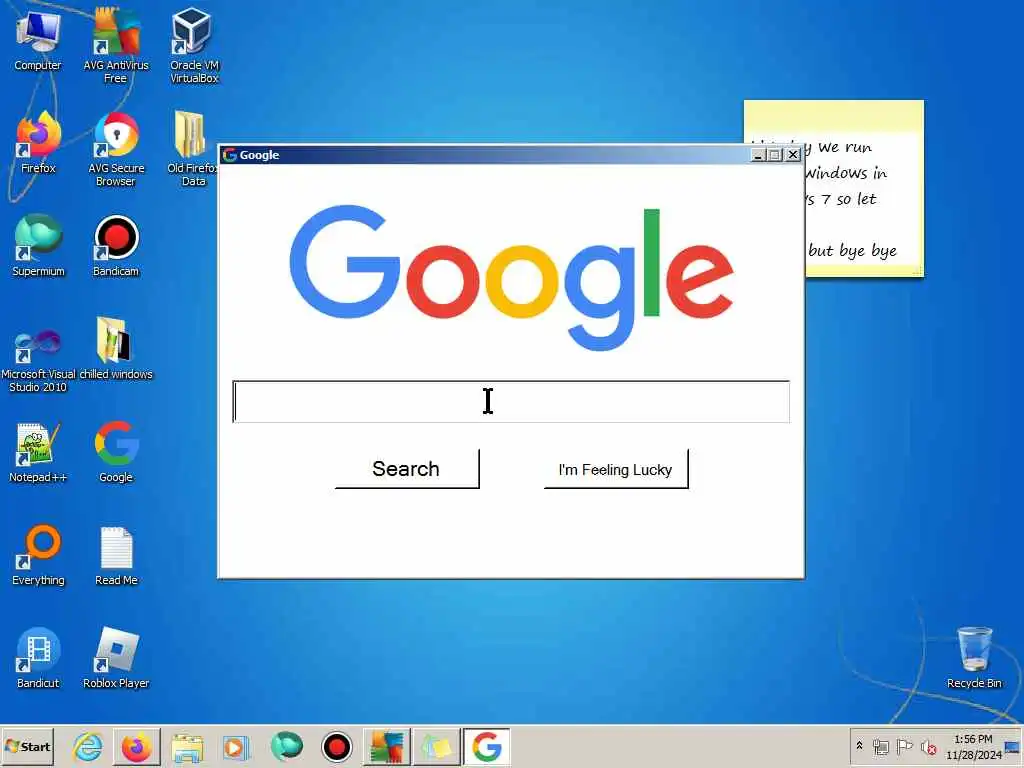Click the Google taskbar button
The width and height of the screenshot is (1024, 768).
pos(487,747)
